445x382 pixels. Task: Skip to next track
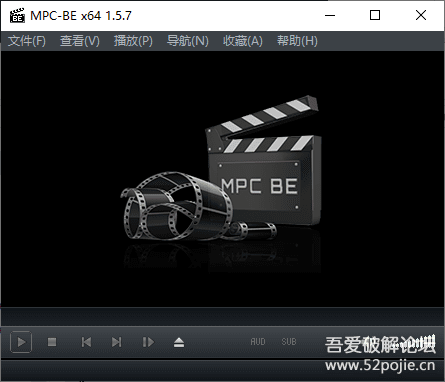point(116,342)
